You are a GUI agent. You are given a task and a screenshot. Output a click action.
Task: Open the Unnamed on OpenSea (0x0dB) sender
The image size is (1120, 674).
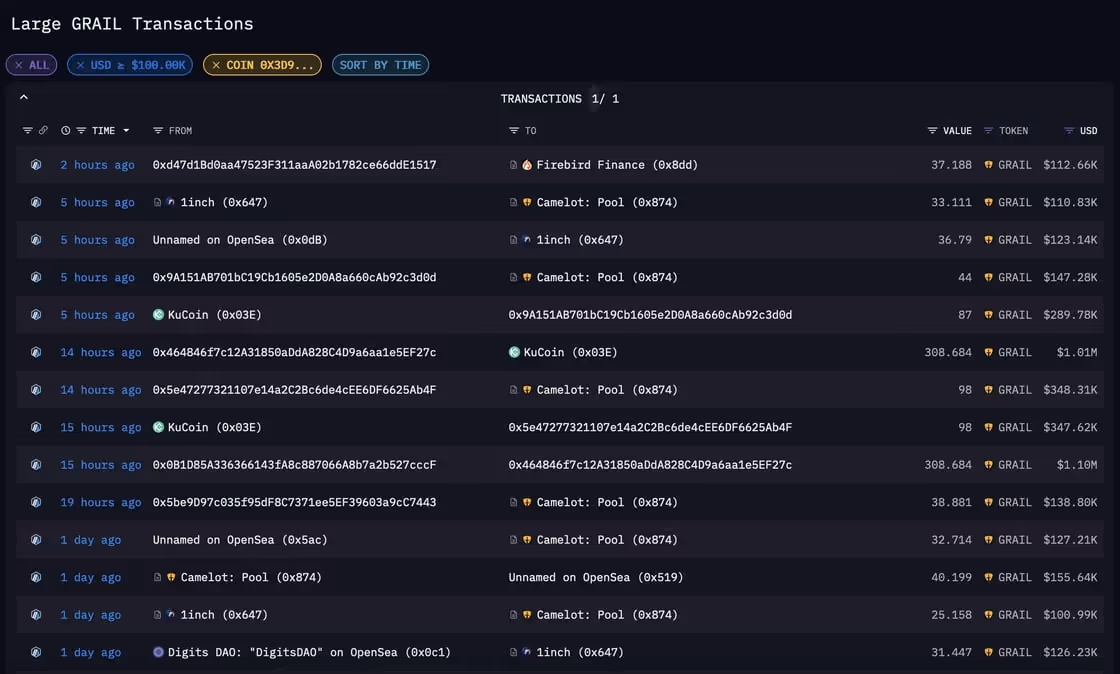[240, 240]
